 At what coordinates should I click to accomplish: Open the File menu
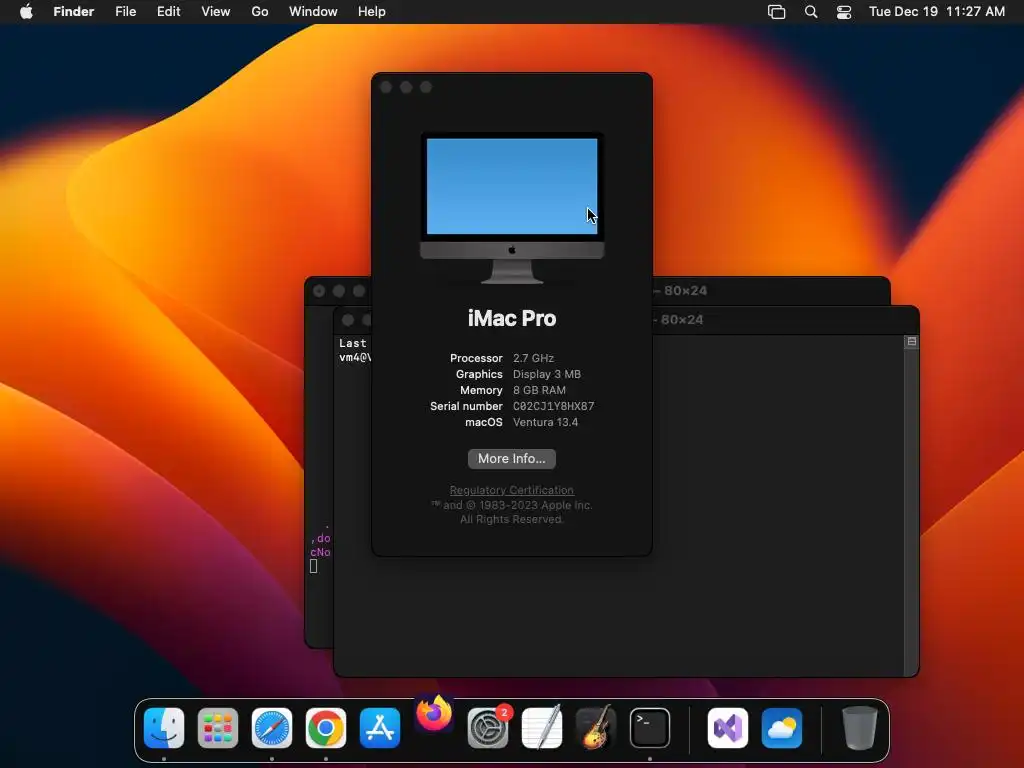pos(125,12)
